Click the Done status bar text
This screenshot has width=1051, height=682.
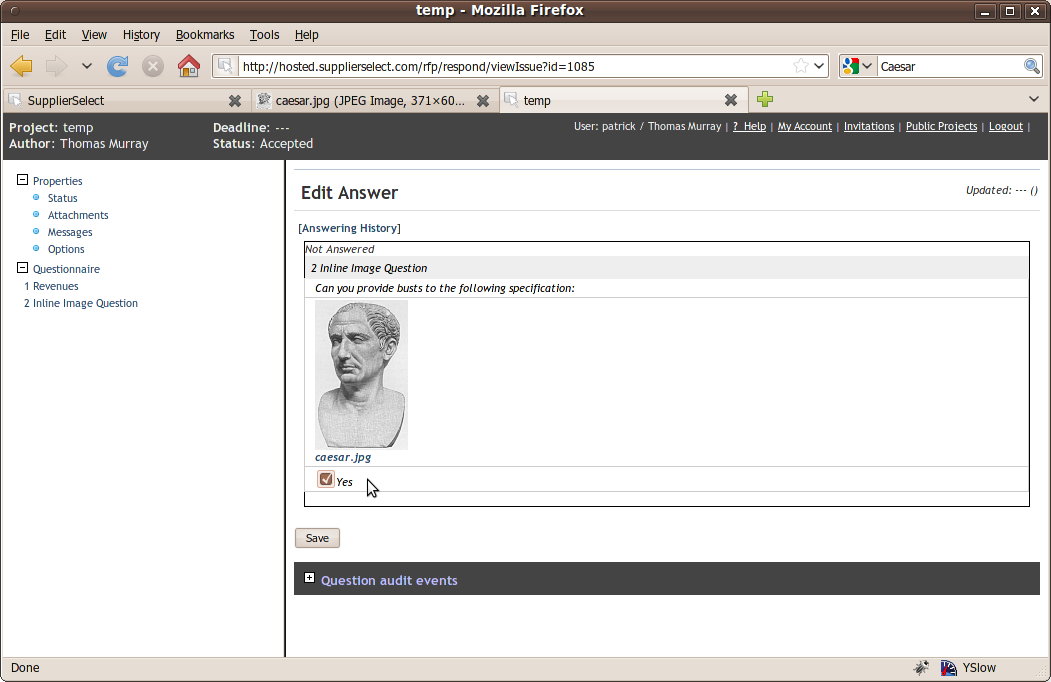pos(25,668)
